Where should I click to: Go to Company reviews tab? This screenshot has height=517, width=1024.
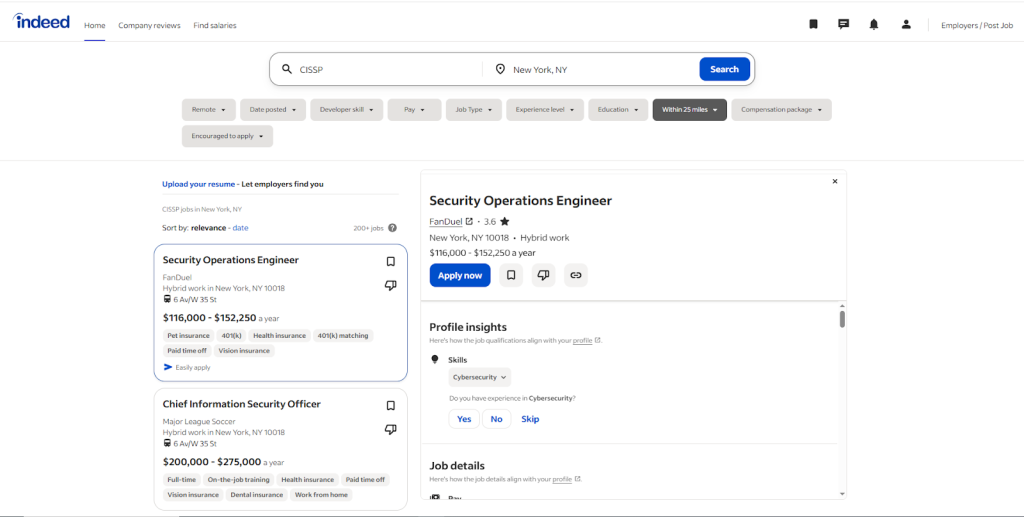pos(149,25)
